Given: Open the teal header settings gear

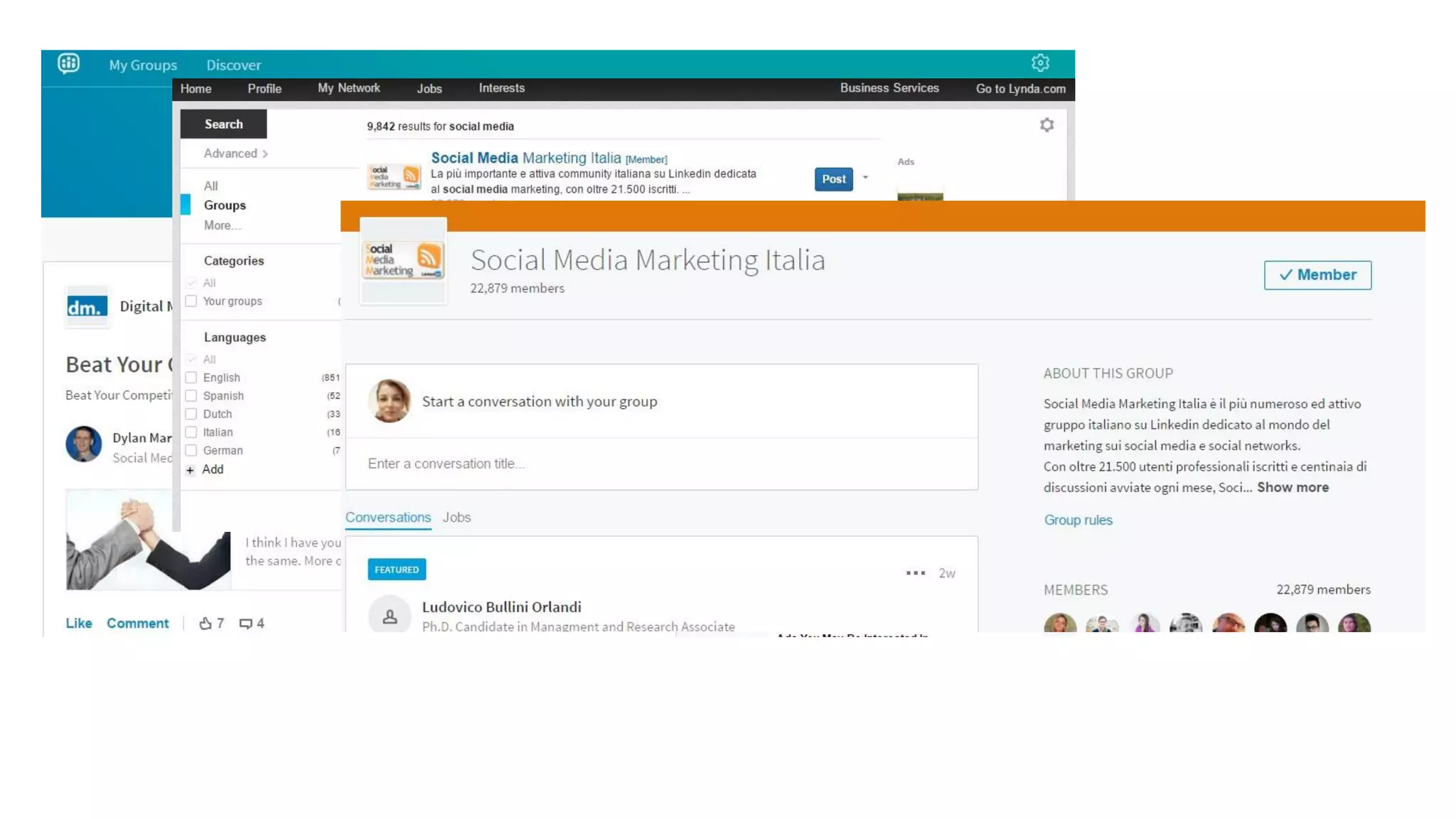Looking at the screenshot, I should click(x=1040, y=63).
